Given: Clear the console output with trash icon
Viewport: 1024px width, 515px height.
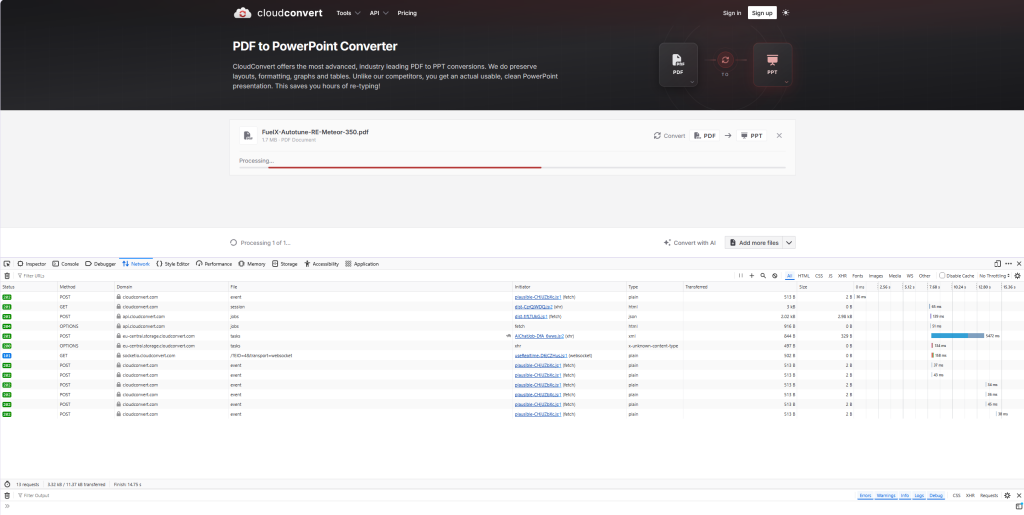Looking at the screenshot, I should (7, 495).
